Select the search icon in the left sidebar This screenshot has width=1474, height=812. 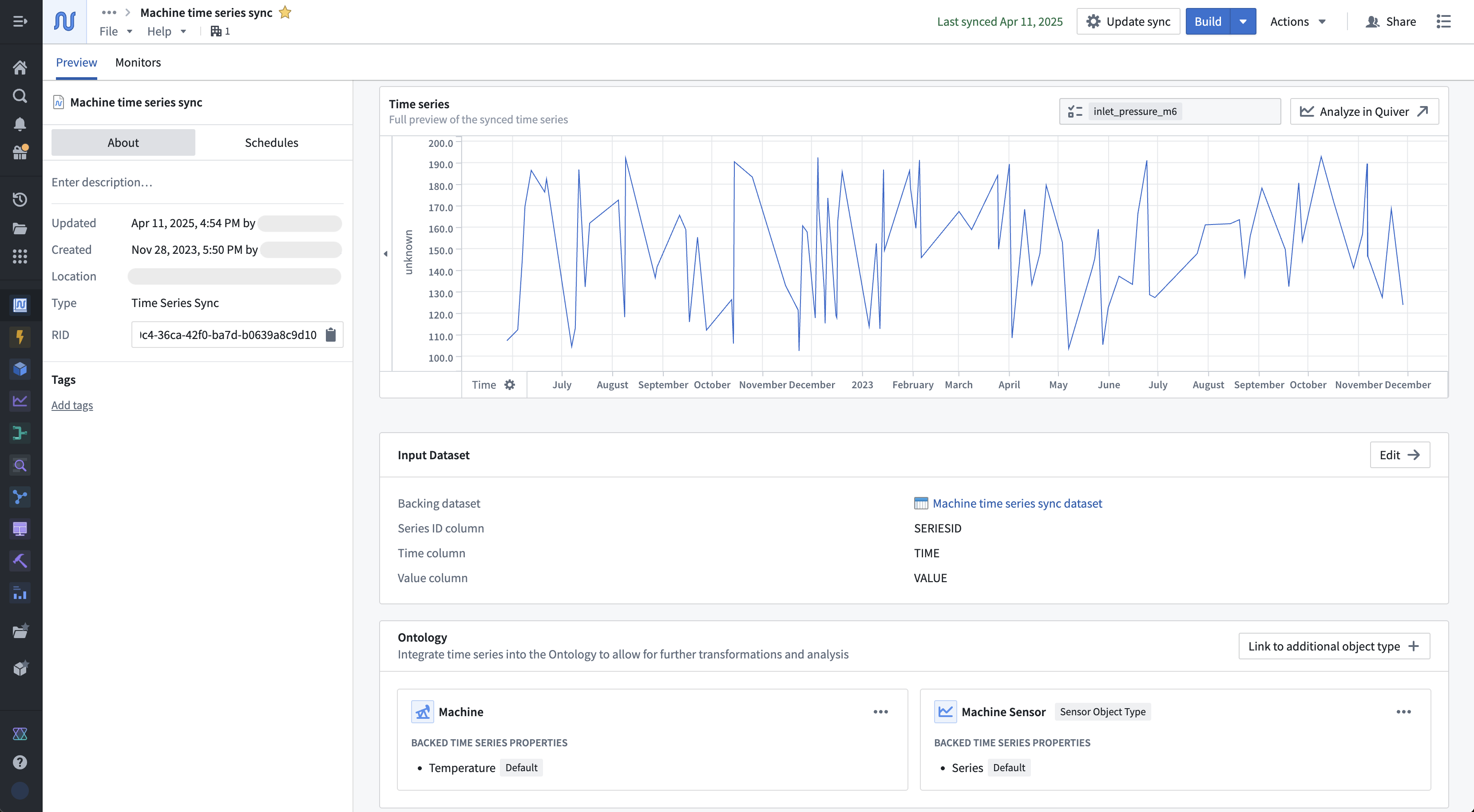pos(20,95)
